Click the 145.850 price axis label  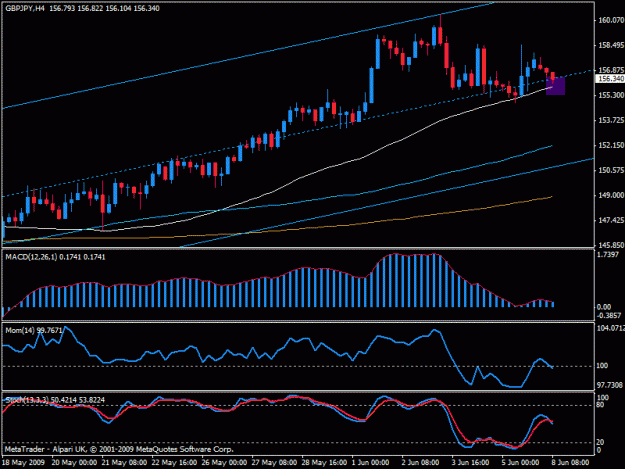coord(611,245)
